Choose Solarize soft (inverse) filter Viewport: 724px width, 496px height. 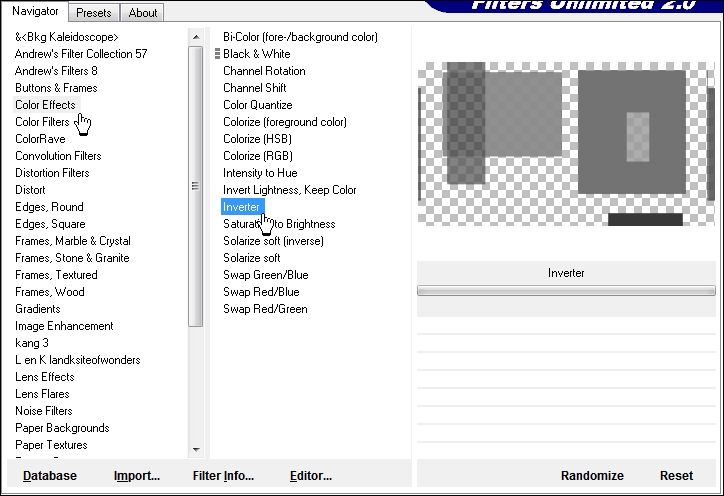(273, 242)
